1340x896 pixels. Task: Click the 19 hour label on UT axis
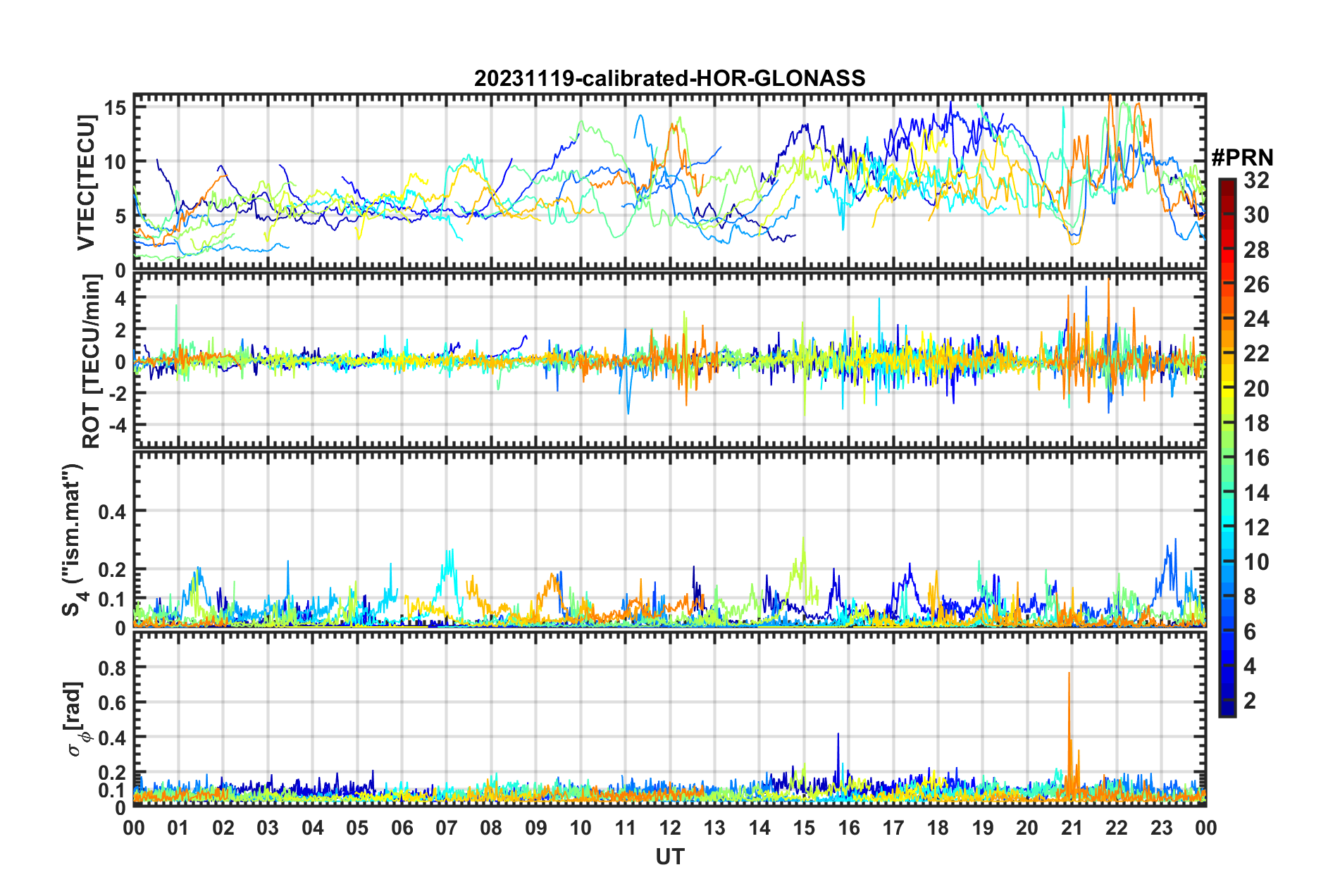click(983, 827)
